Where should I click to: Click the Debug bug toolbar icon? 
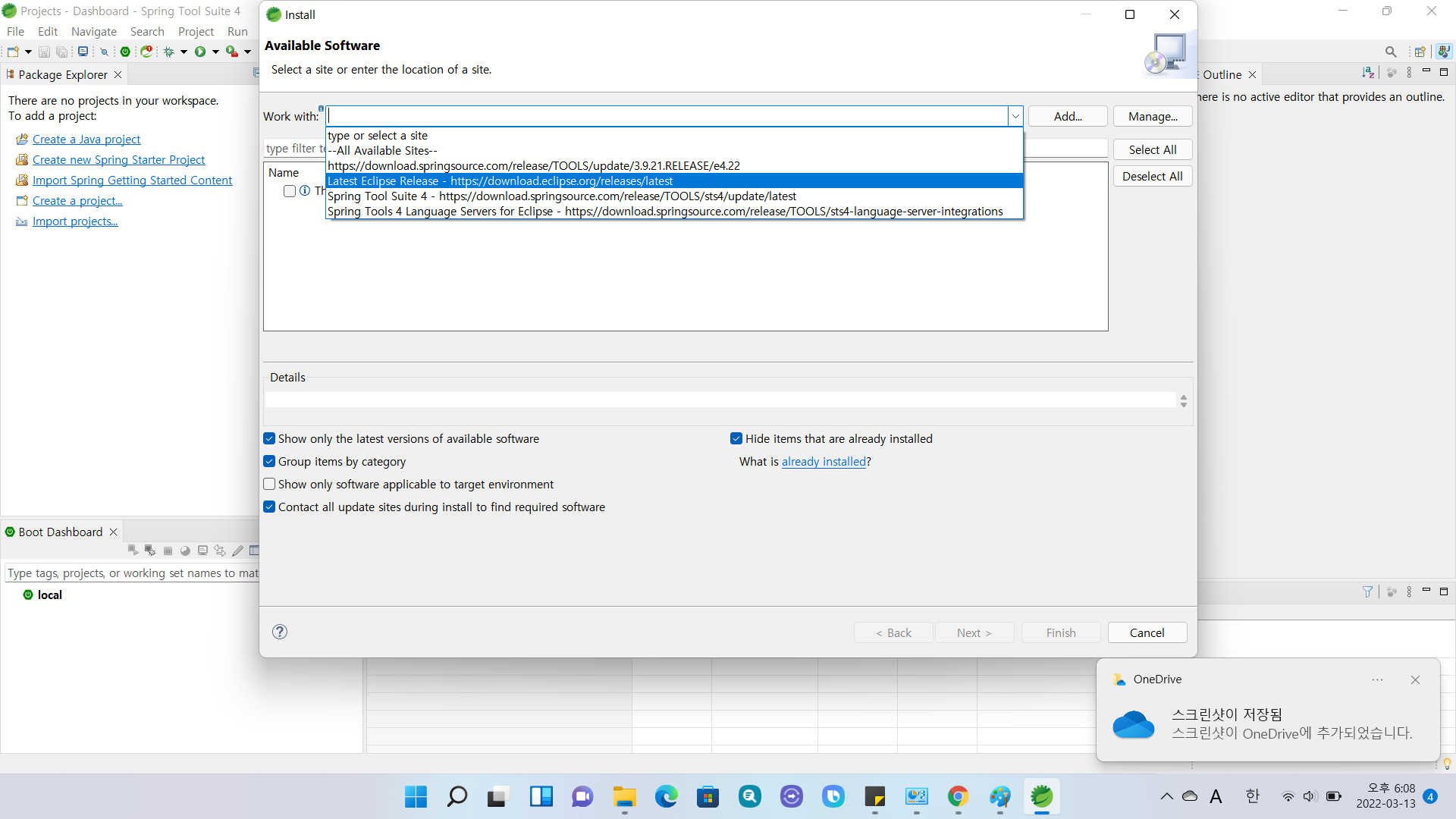(x=168, y=52)
